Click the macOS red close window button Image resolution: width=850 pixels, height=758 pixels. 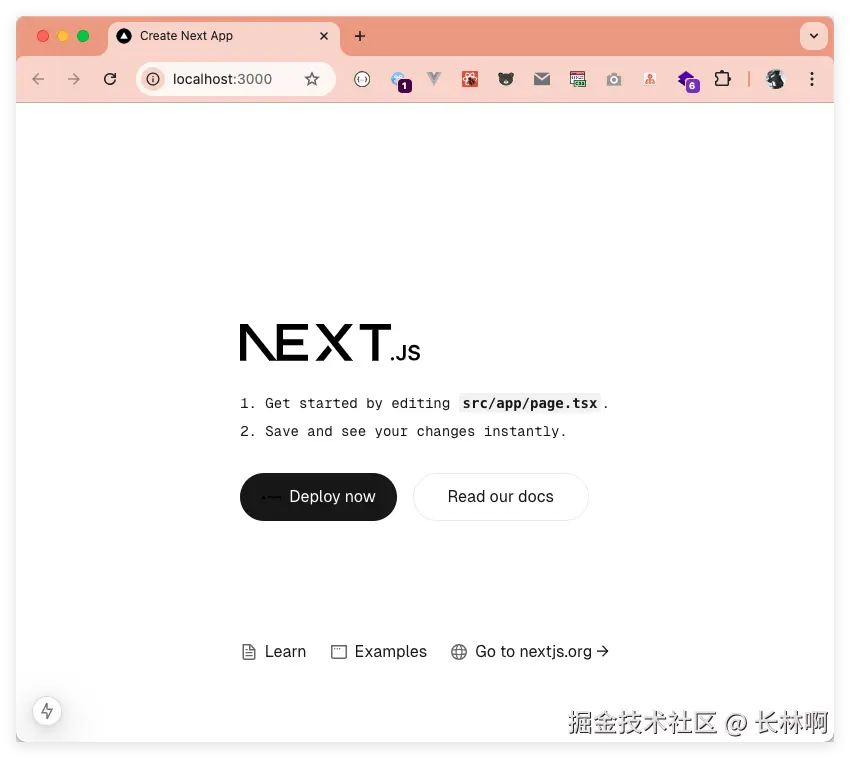(43, 36)
